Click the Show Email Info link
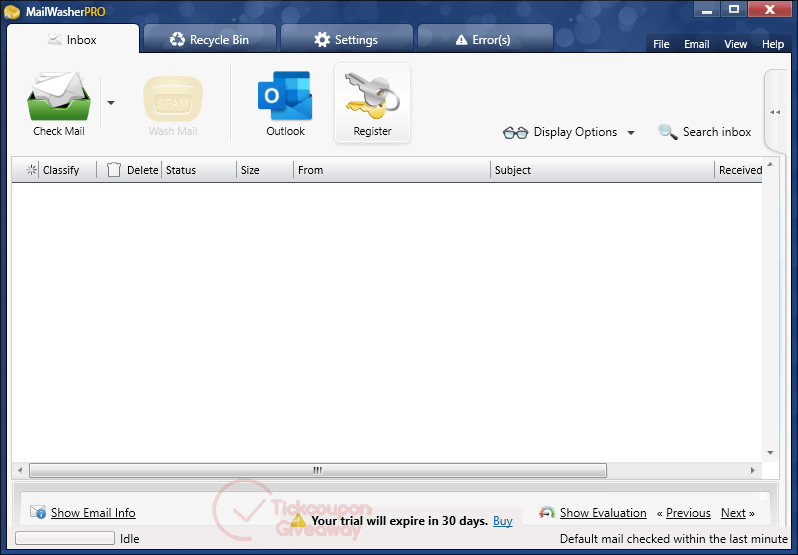Image resolution: width=798 pixels, height=555 pixels. click(93, 513)
